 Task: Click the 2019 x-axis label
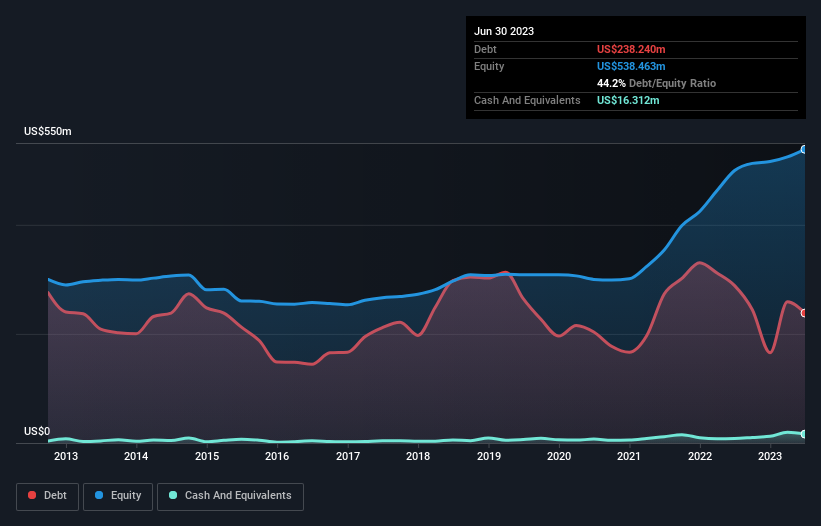489,456
